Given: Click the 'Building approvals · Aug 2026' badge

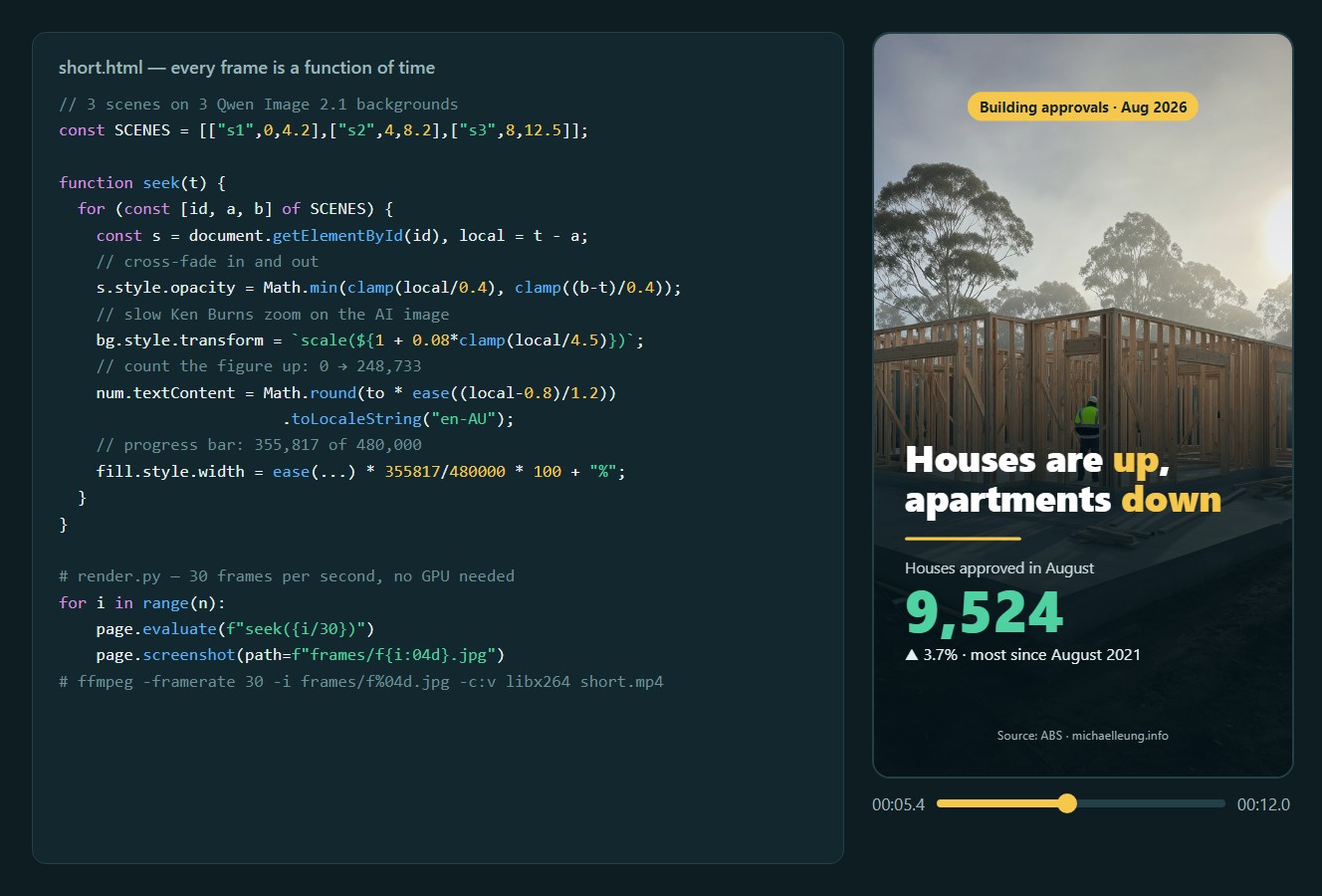Looking at the screenshot, I should [x=1083, y=107].
